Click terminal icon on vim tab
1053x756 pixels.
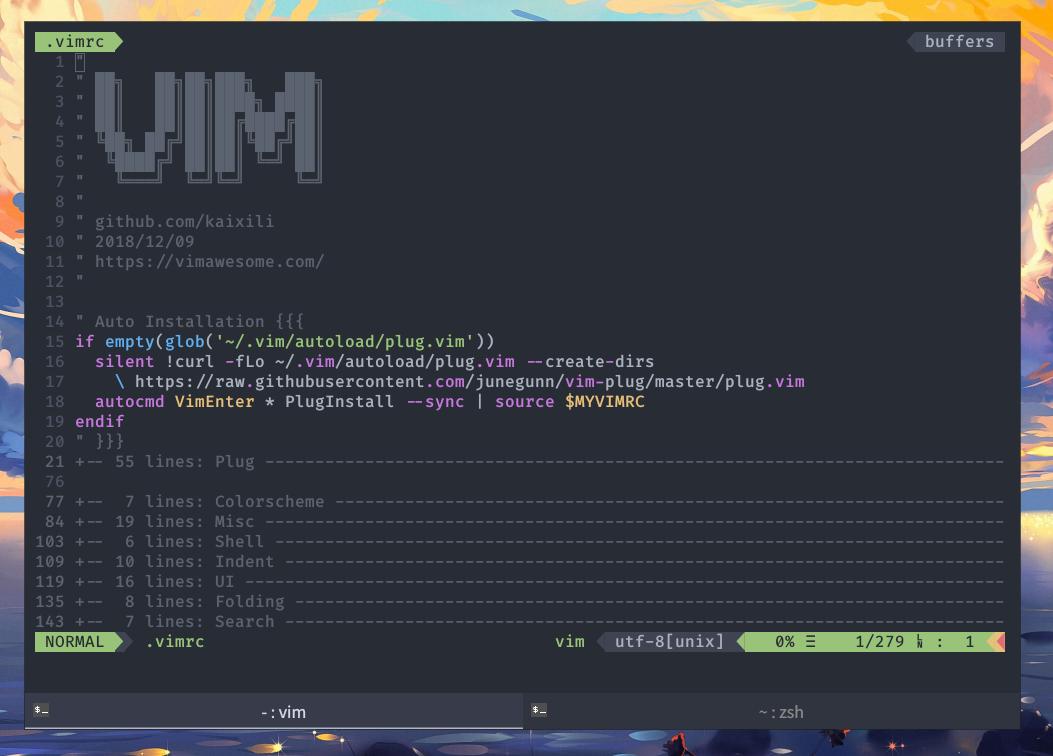click(x=41, y=710)
